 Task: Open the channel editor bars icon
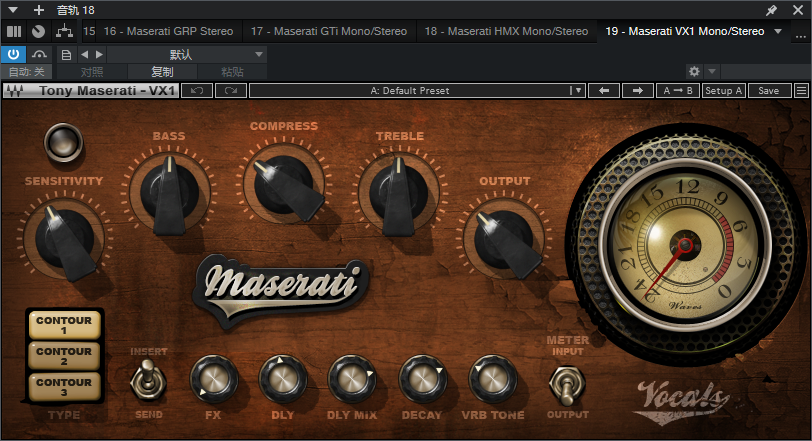click(14, 32)
